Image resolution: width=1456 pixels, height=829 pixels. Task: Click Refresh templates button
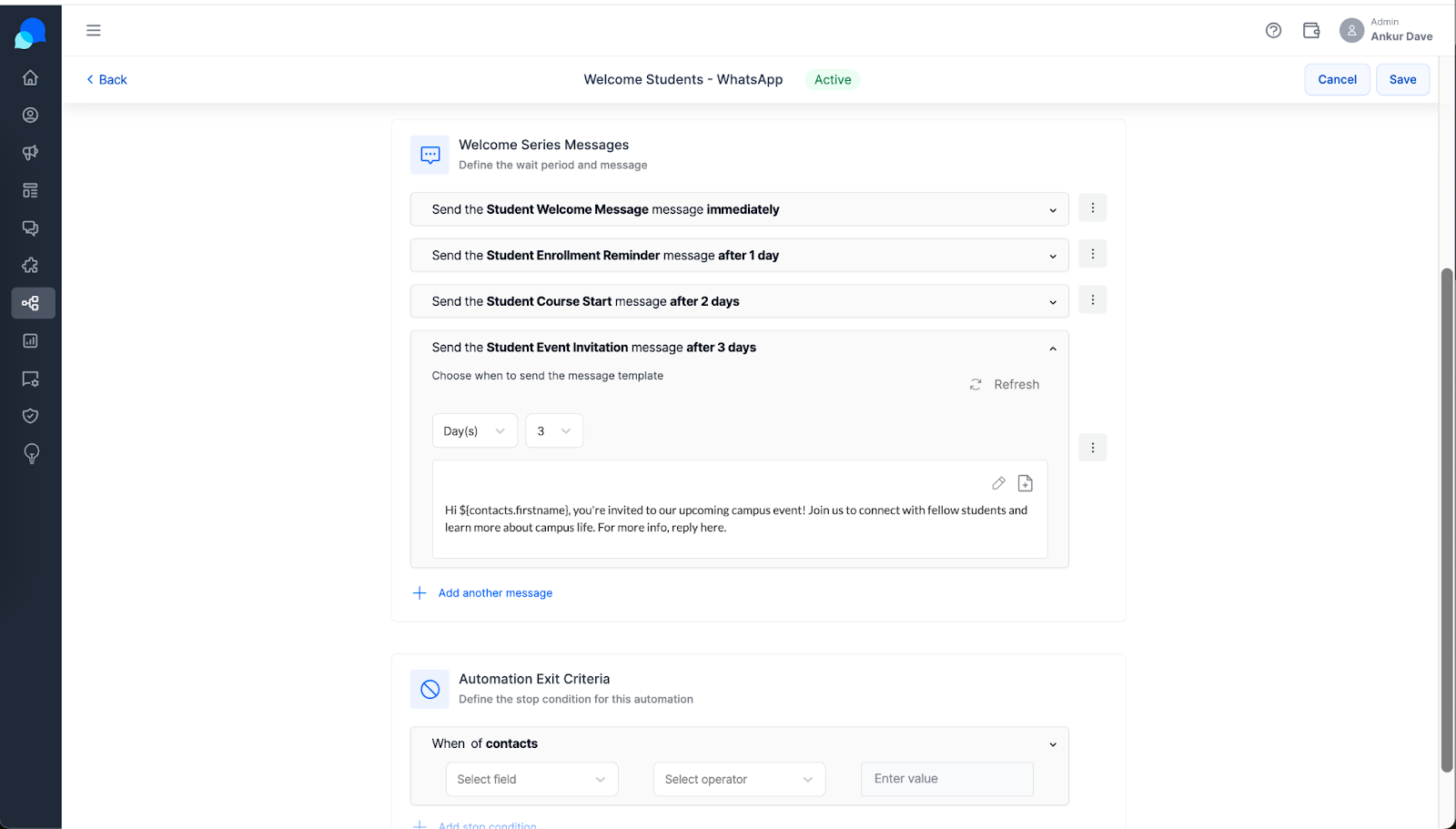[1005, 385]
